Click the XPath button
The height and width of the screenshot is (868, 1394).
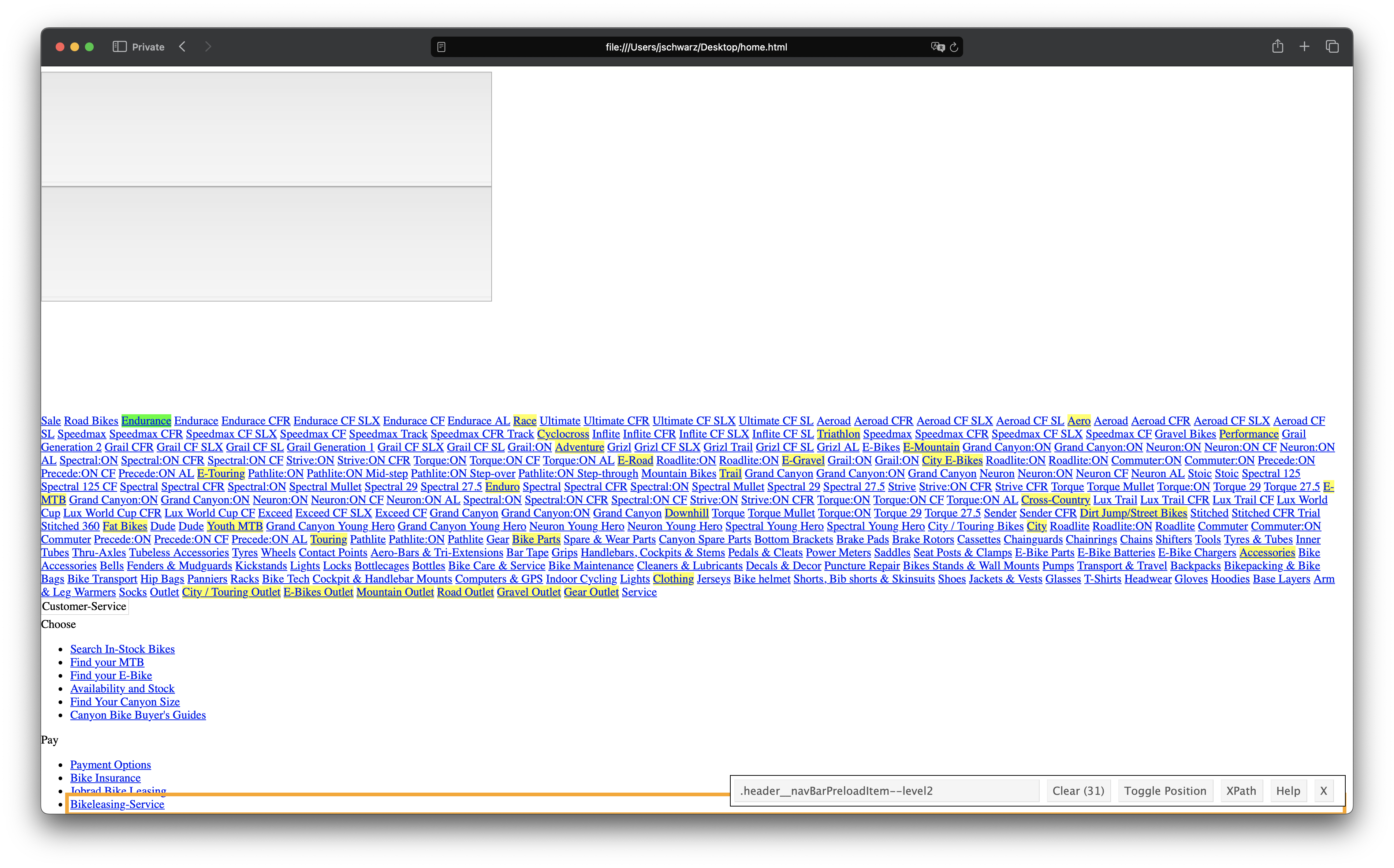click(x=1241, y=790)
